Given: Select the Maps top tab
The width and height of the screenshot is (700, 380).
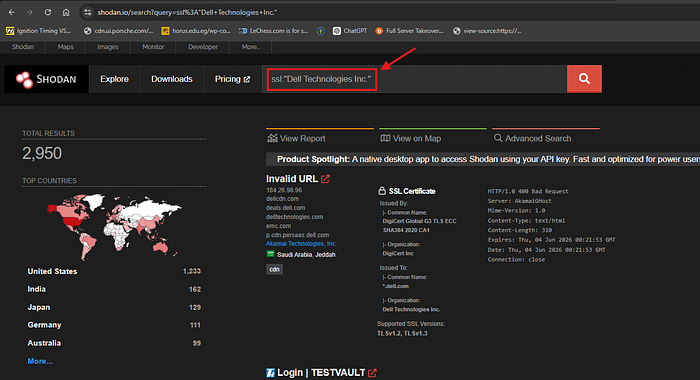Looking at the screenshot, I should coord(66,47).
